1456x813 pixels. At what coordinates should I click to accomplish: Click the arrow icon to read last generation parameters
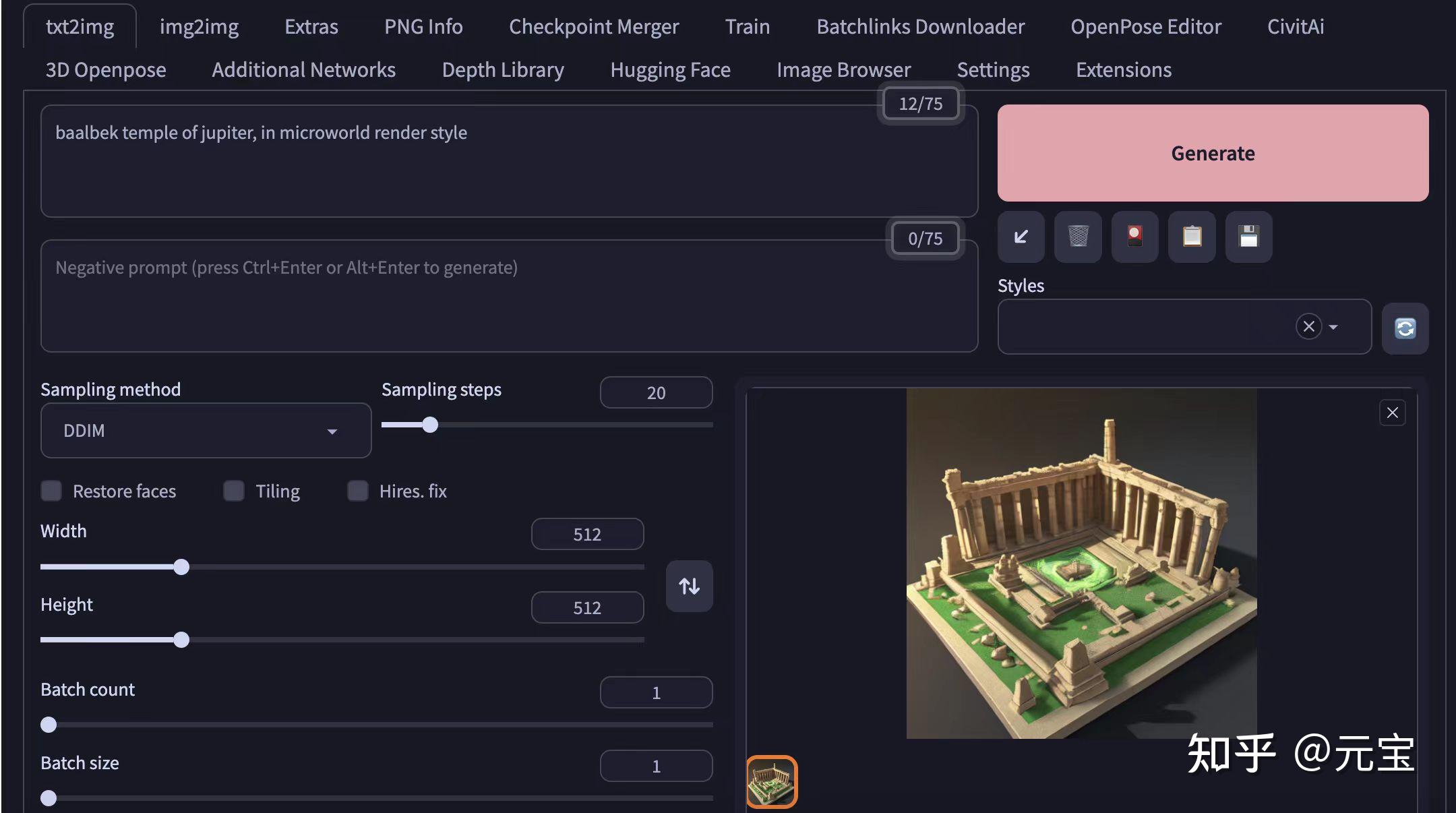(x=1021, y=237)
